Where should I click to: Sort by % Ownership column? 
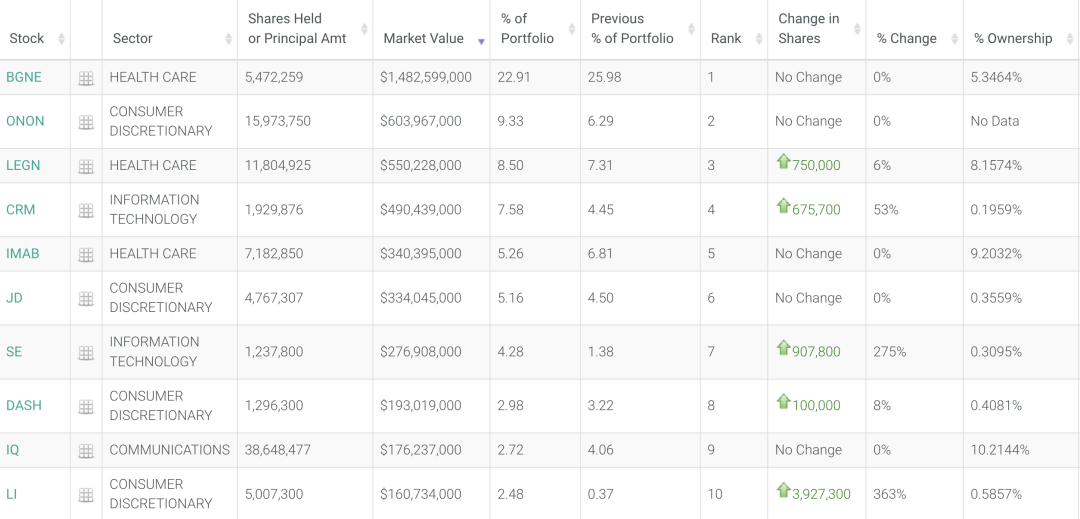point(1013,38)
